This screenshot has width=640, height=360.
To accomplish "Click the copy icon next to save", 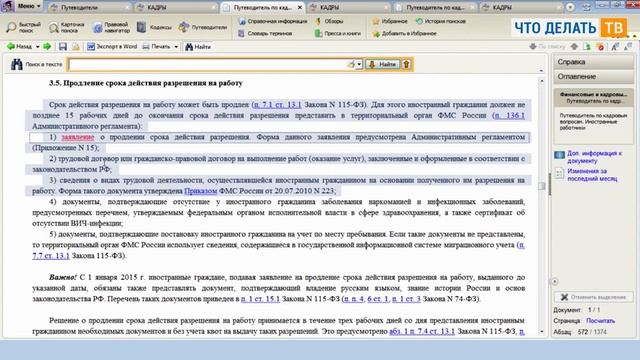I will 76,47.
